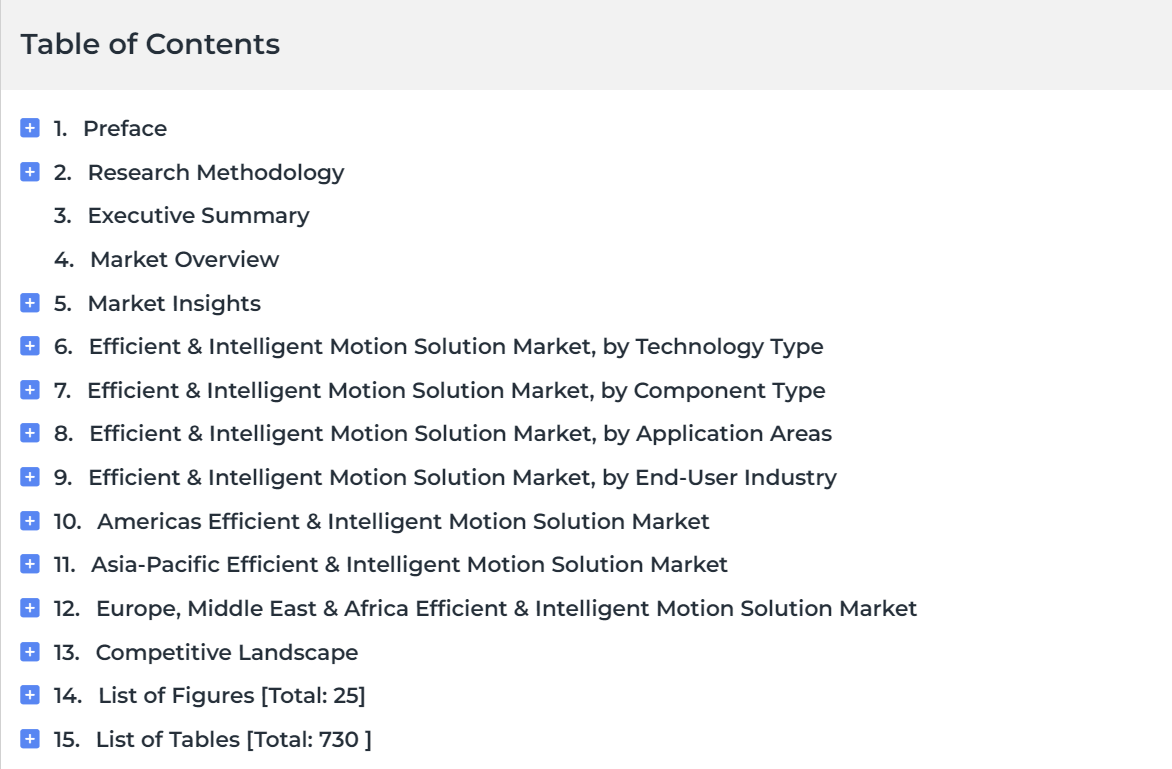Image resolution: width=1172 pixels, height=769 pixels.
Task: Expand Europe, Middle East & Africa plus icon
Action: (30, 608)
